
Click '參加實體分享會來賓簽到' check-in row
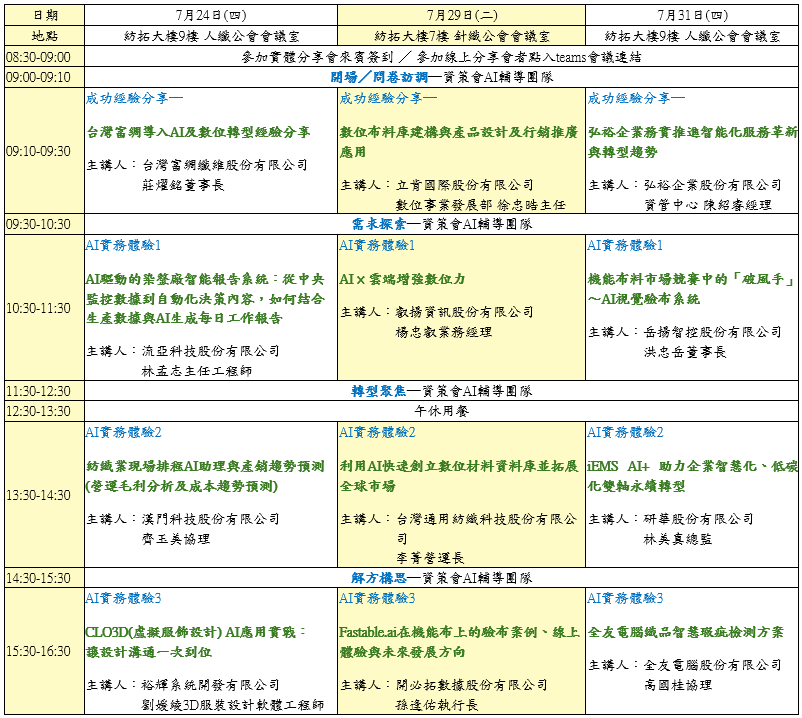point(441,57)
